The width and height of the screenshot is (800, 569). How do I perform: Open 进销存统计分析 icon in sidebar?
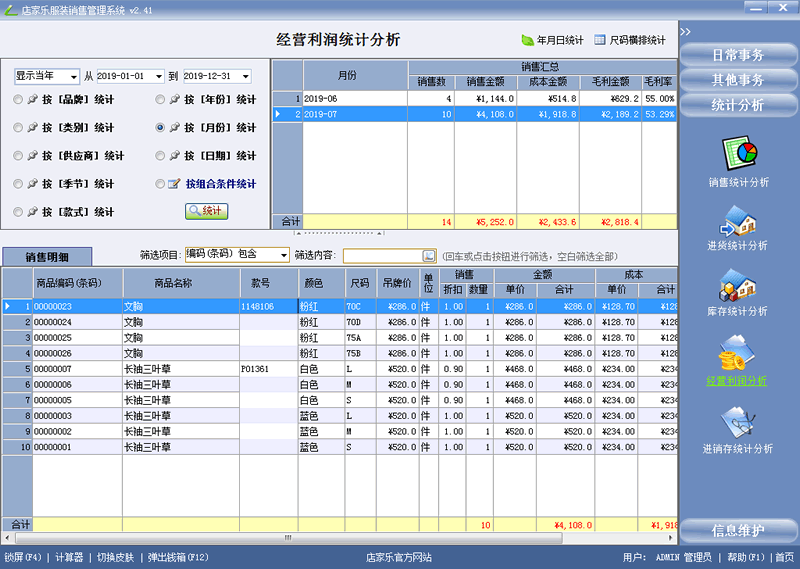coord(738,420)
